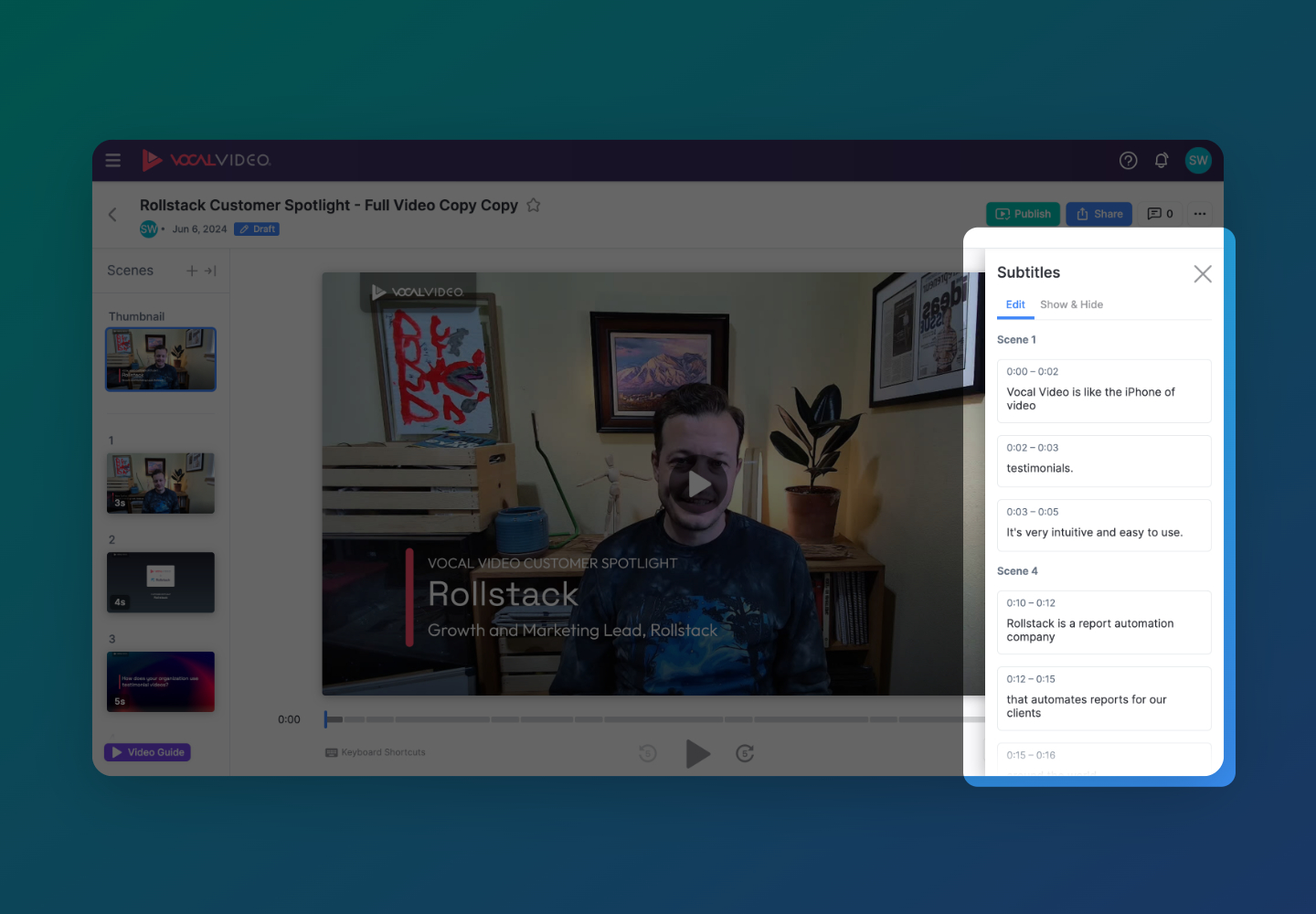Select scene 2 thumbnail (4s)
Image resolution: width=1316 pixels, height=914 pixels.
click(161, 582)
